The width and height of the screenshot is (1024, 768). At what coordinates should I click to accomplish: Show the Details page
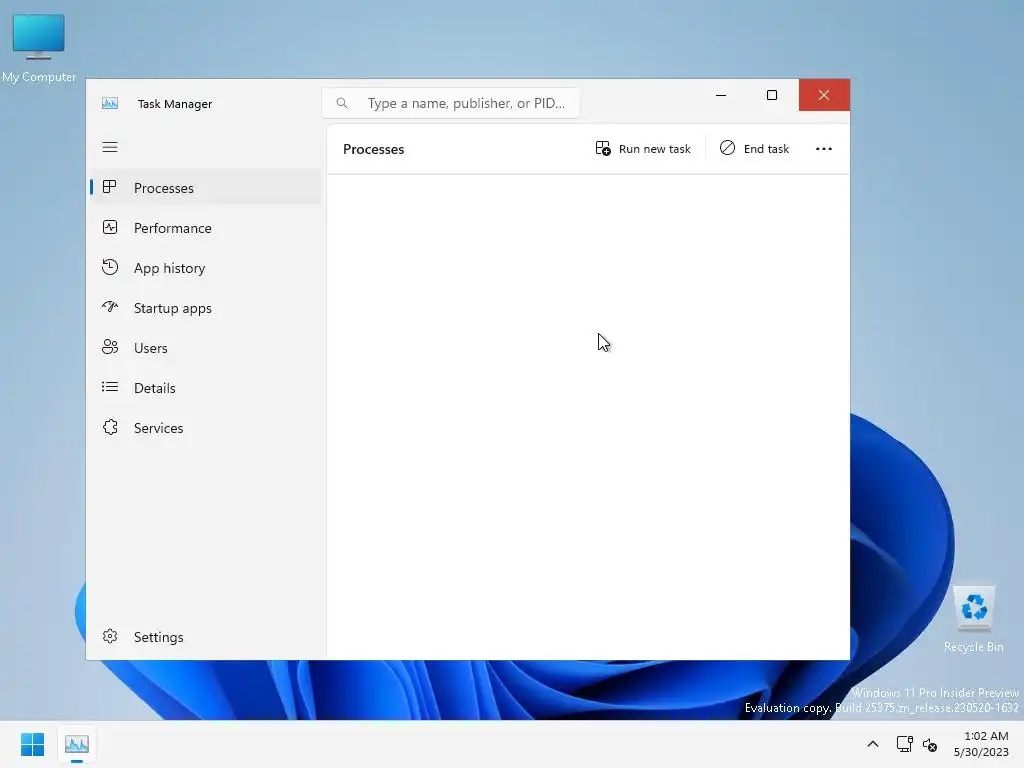tap(206, 388)
